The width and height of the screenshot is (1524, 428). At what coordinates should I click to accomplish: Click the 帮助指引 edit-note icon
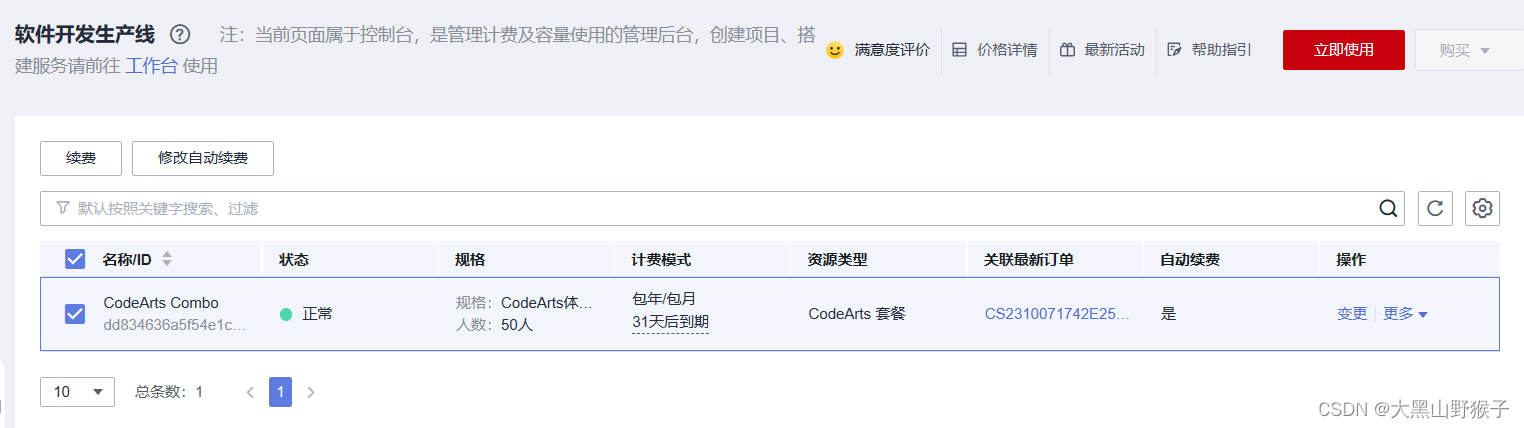point(1174,50)
